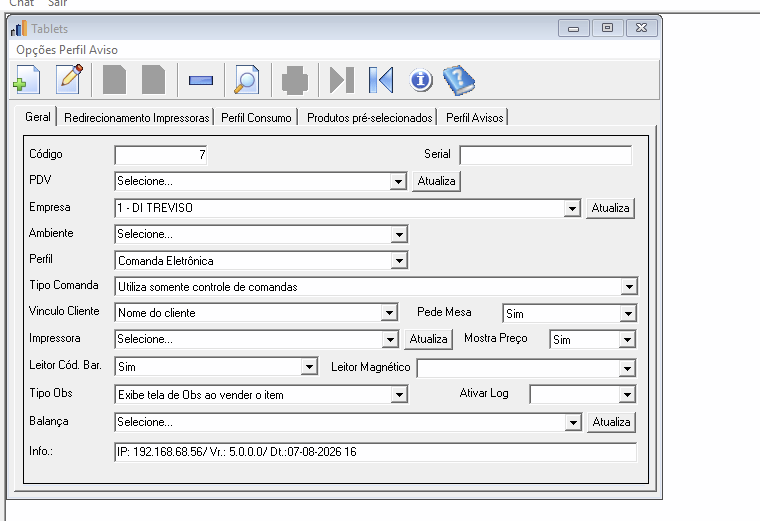This screenshot has width=760, height=521.
Task: Open the Chat menu at the top
Action: 22,3
